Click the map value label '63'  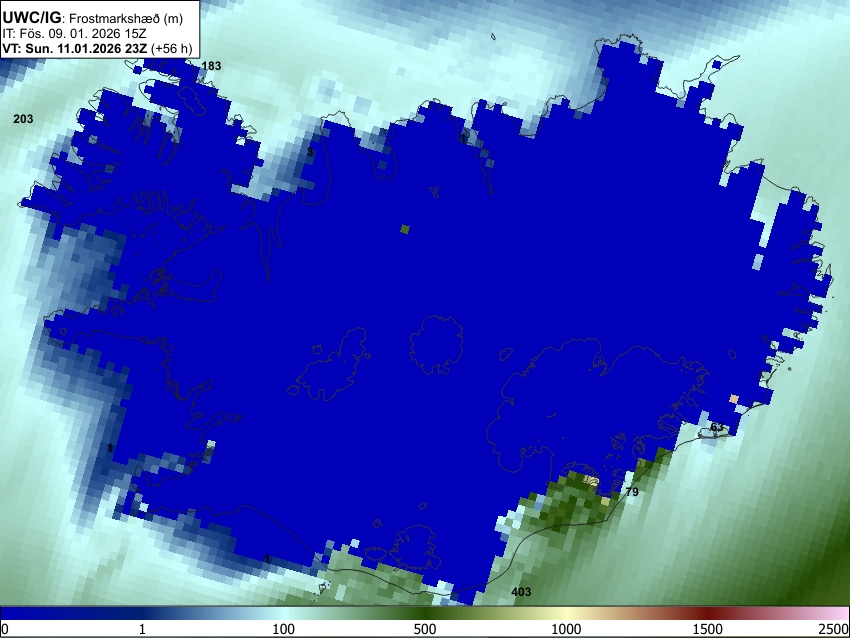717,427
